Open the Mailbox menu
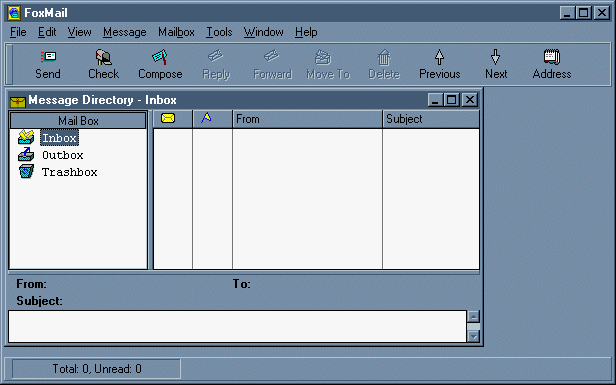Viewport: 616px width, 385px height. tap(176, 32)
